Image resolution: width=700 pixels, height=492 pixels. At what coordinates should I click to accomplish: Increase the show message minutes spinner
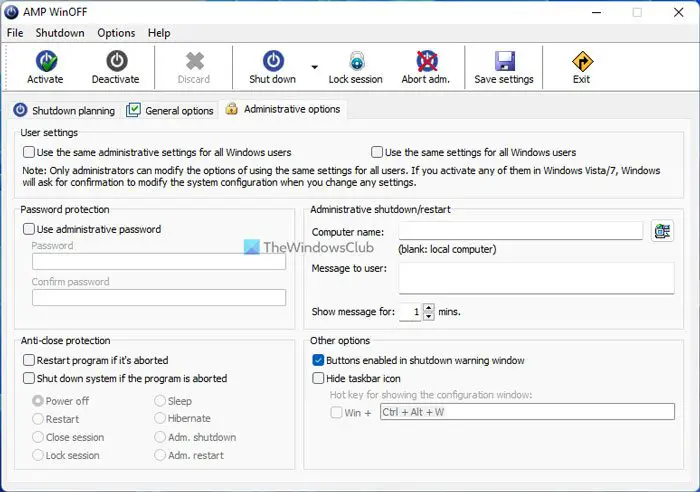[x=429, y=308]
